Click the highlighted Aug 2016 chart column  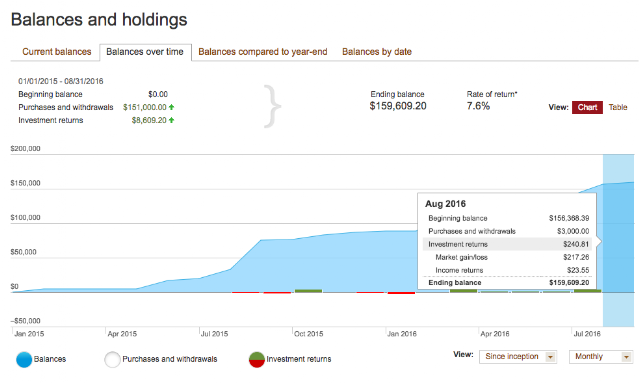619,240
